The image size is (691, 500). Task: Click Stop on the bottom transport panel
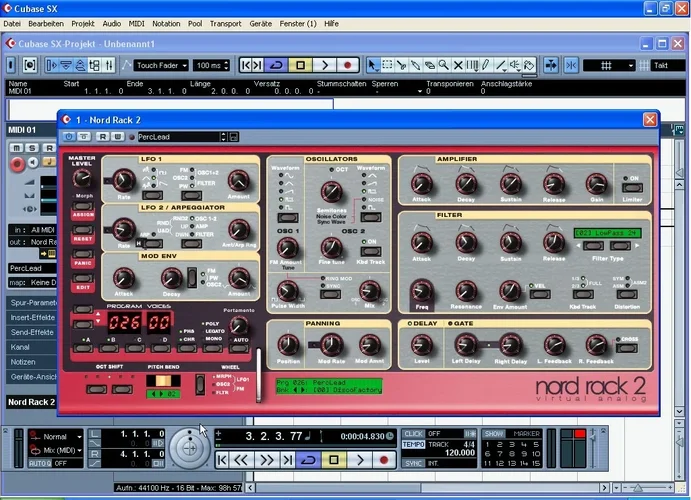click(x=334, y=460)
